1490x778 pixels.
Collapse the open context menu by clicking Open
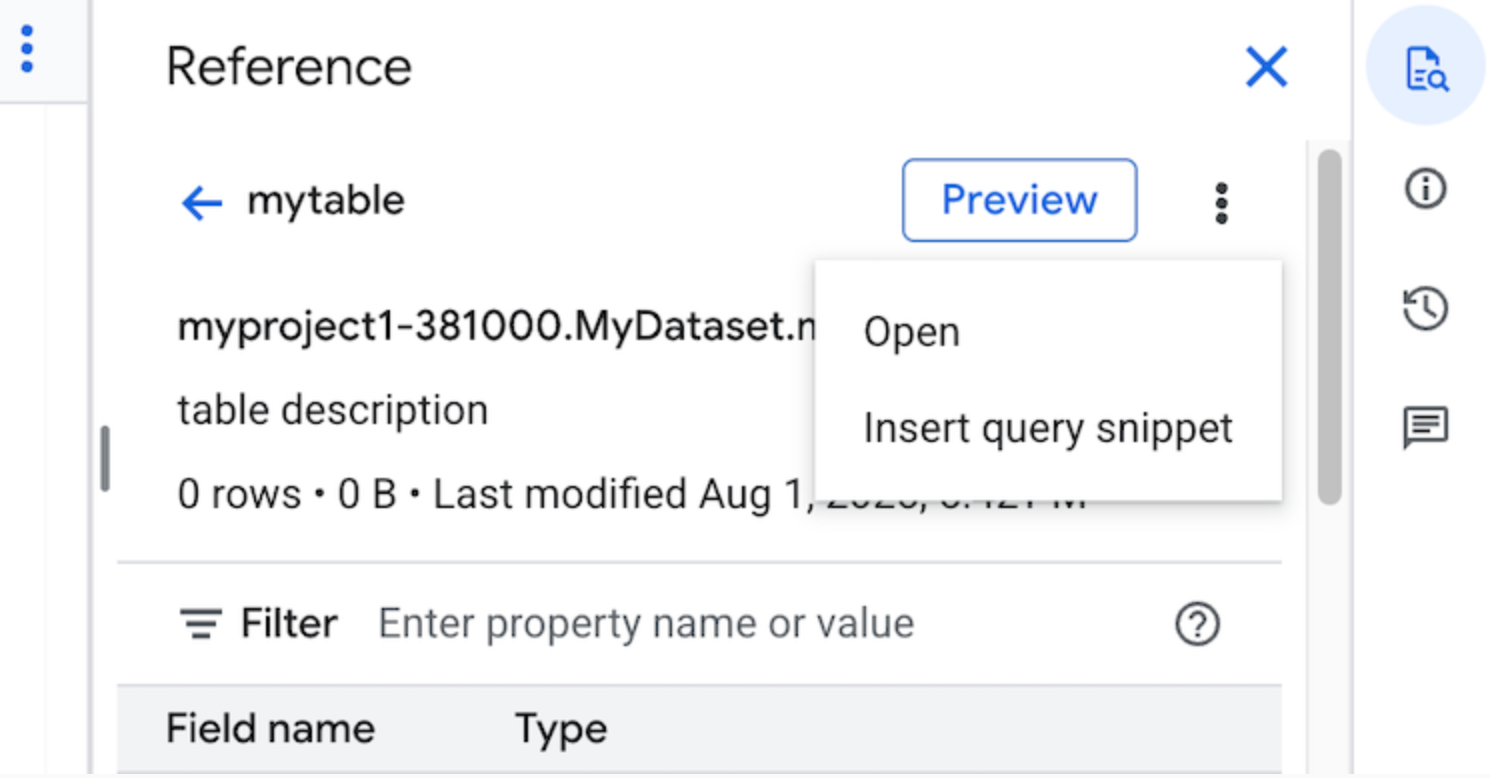point(910,331)
